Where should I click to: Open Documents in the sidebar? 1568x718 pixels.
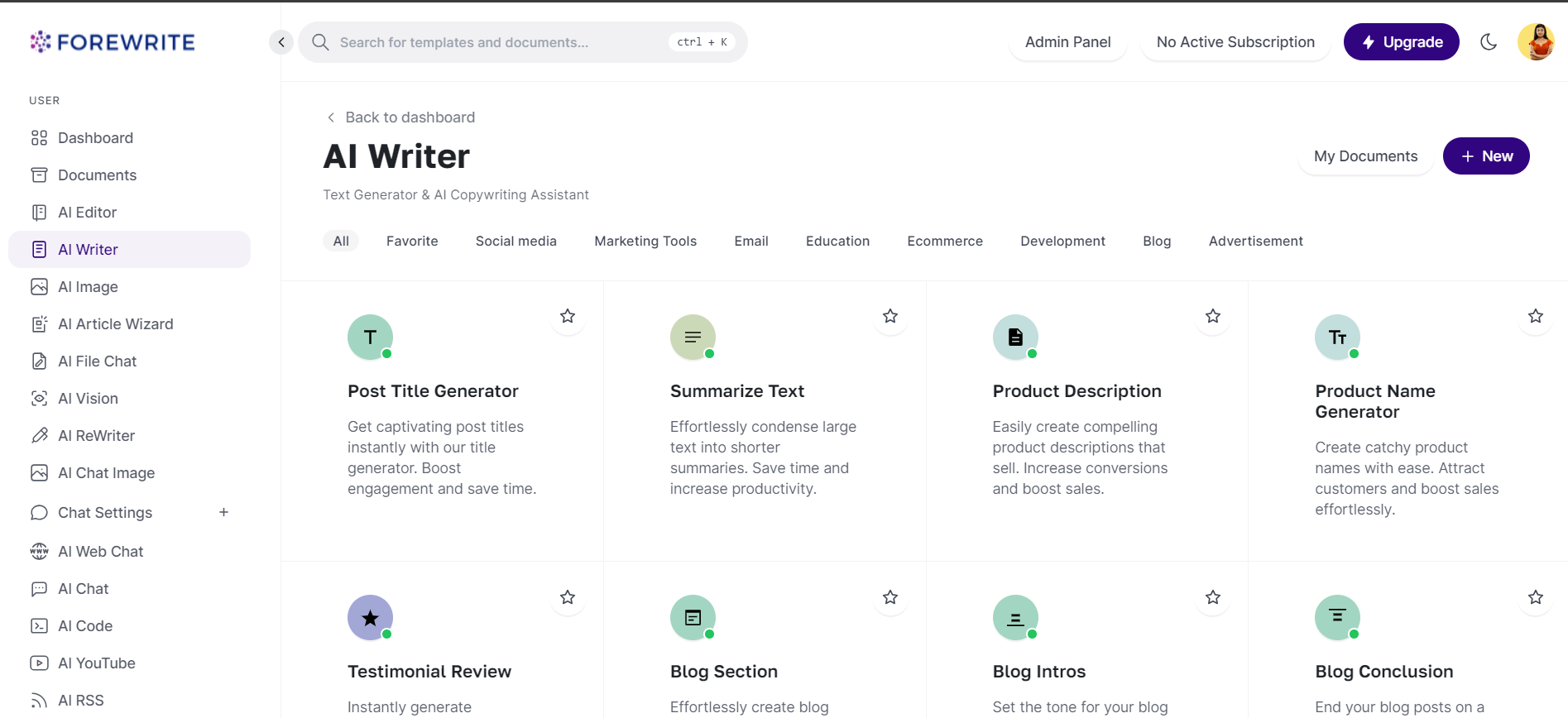(129, 175)
